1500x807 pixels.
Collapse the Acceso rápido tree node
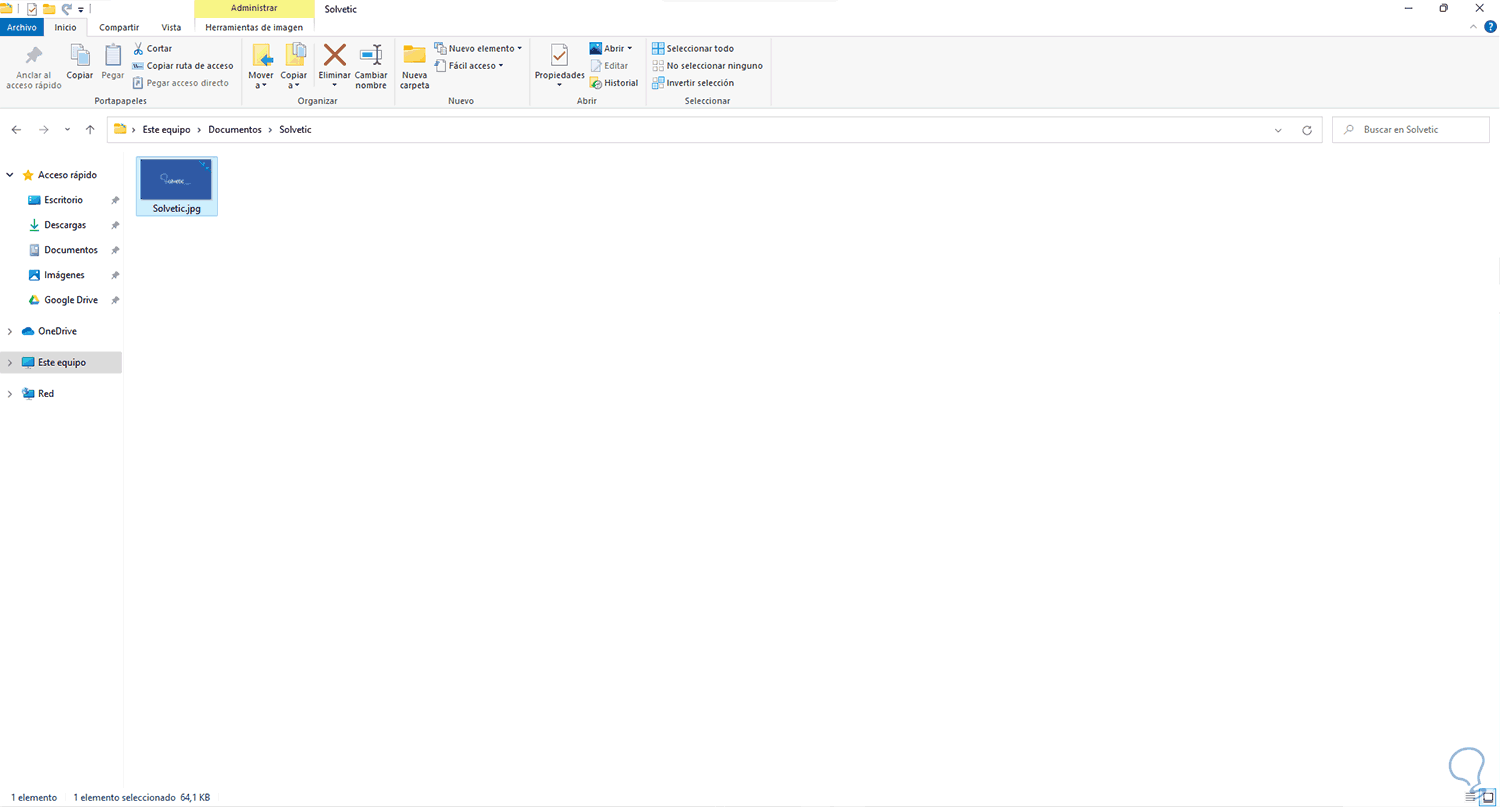(x=10, y=175)
